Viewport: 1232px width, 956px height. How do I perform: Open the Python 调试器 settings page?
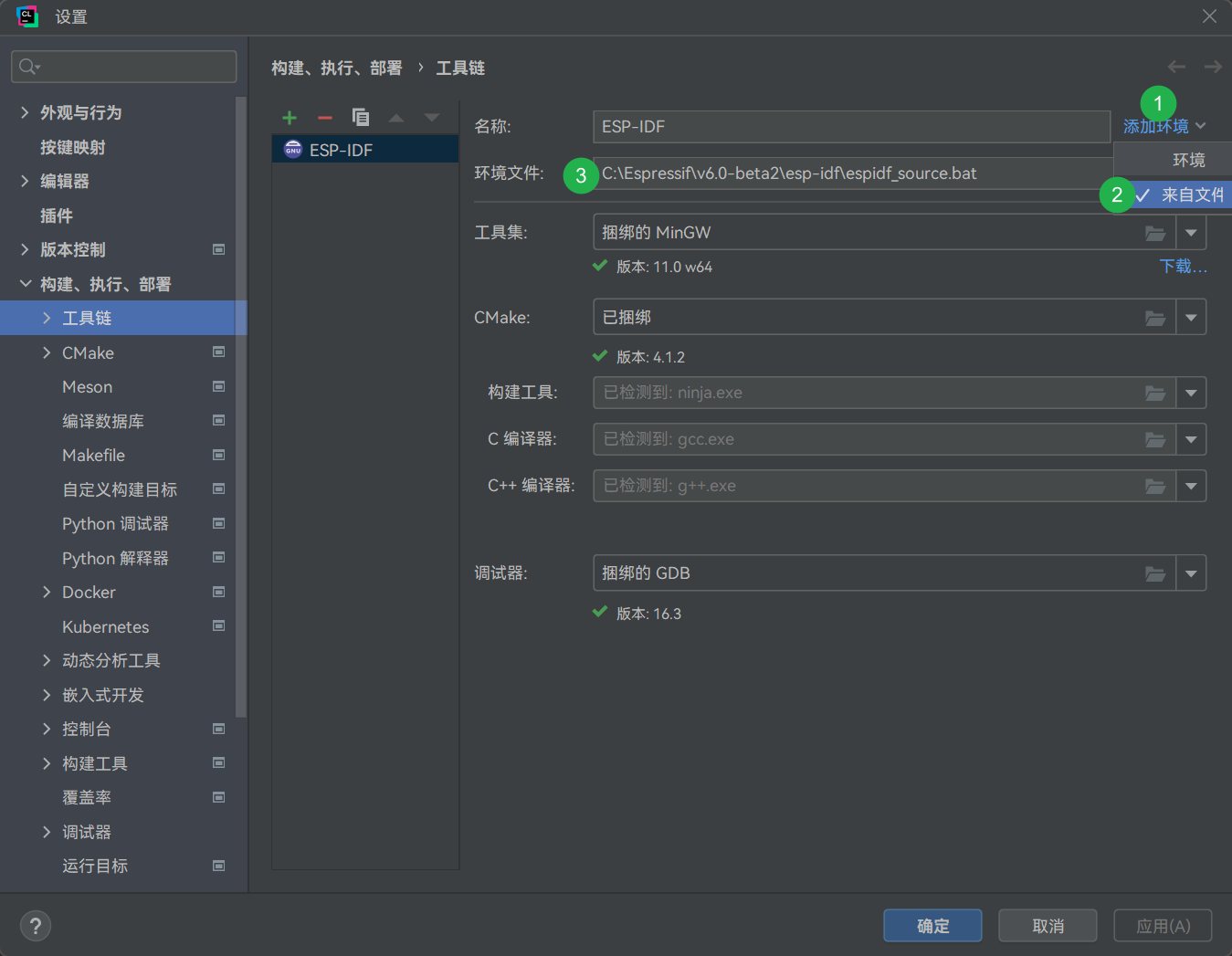(115, 523)
